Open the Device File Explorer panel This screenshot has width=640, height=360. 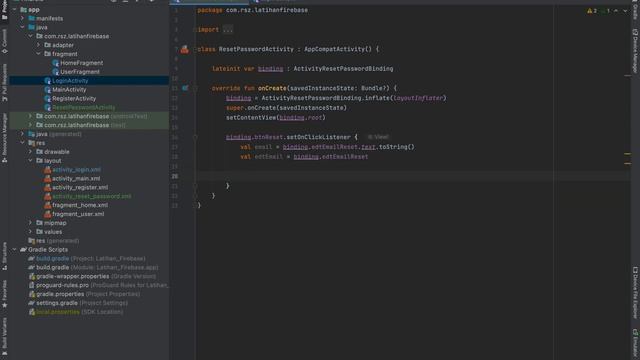tap(635, 292)
